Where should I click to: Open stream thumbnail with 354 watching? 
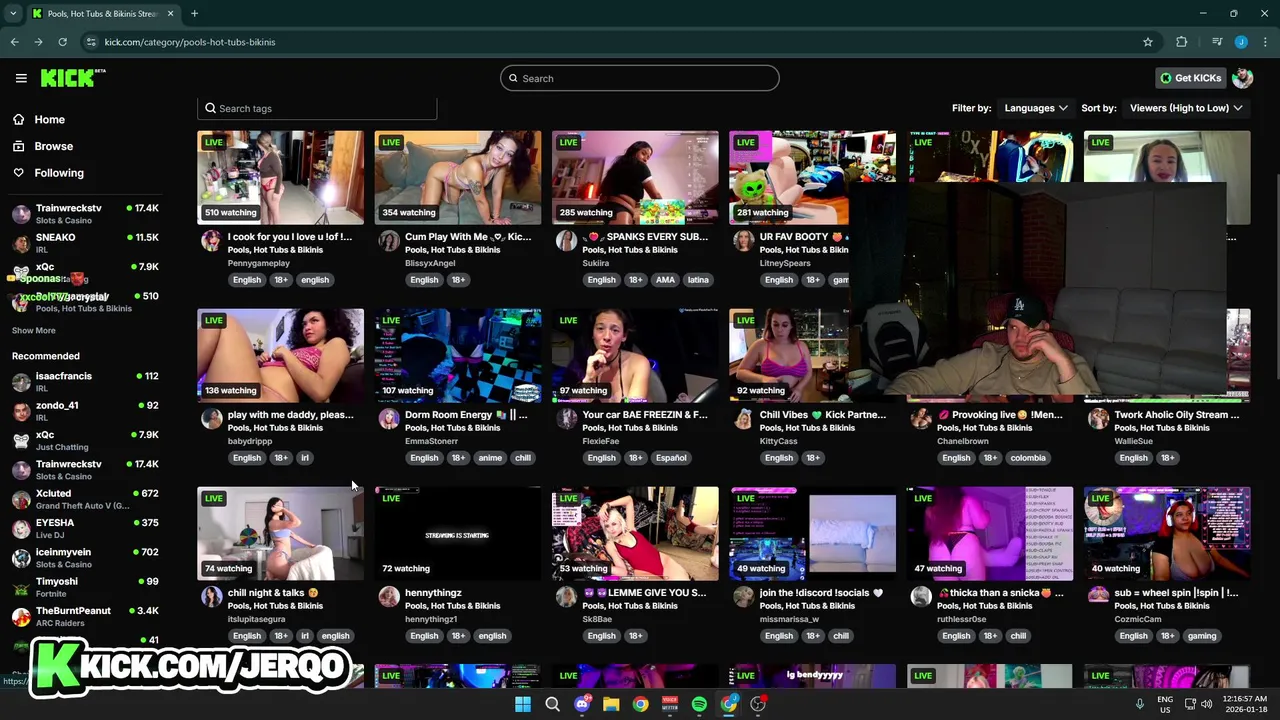(458, 177)
